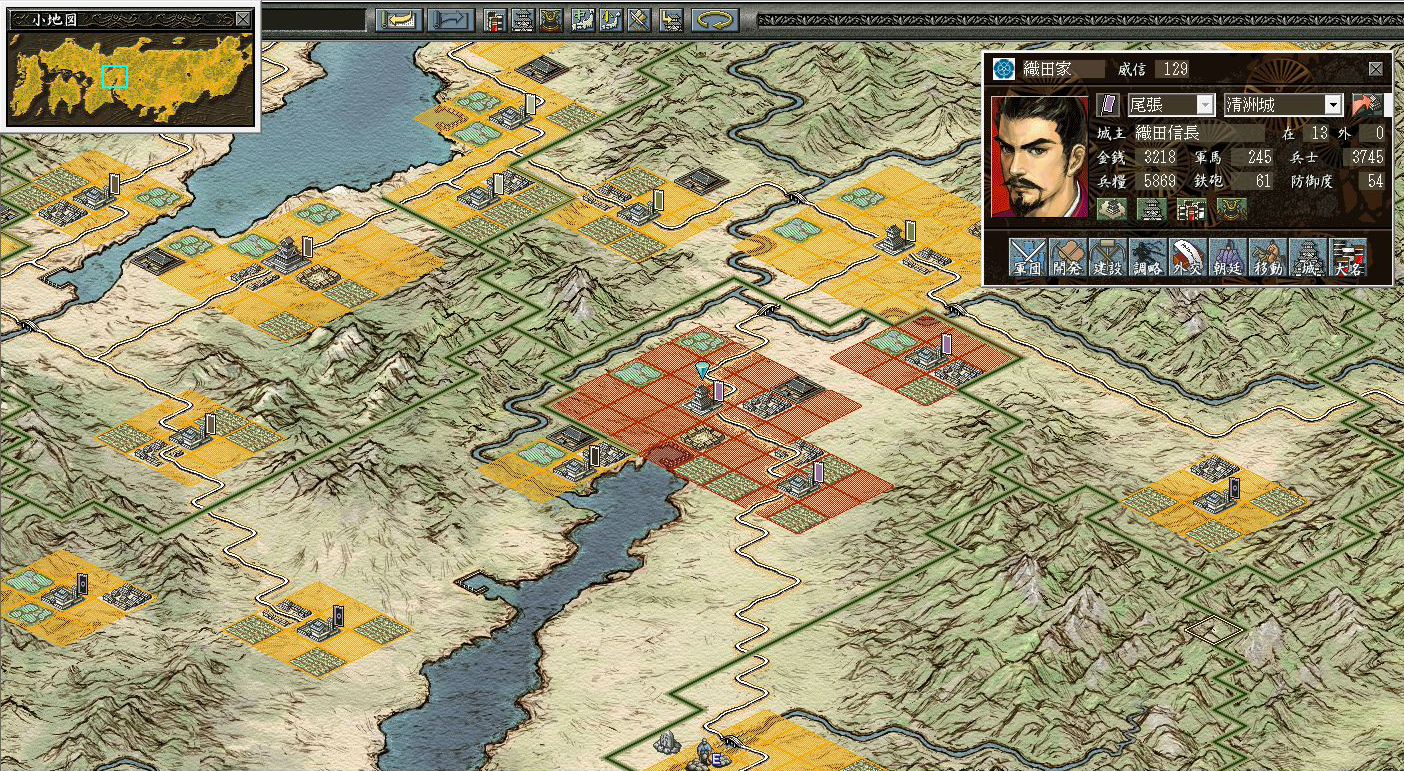This screenshot has height=771, width=1404.
Task: Open the 移動 (move) command
Action: (1267, 258)
